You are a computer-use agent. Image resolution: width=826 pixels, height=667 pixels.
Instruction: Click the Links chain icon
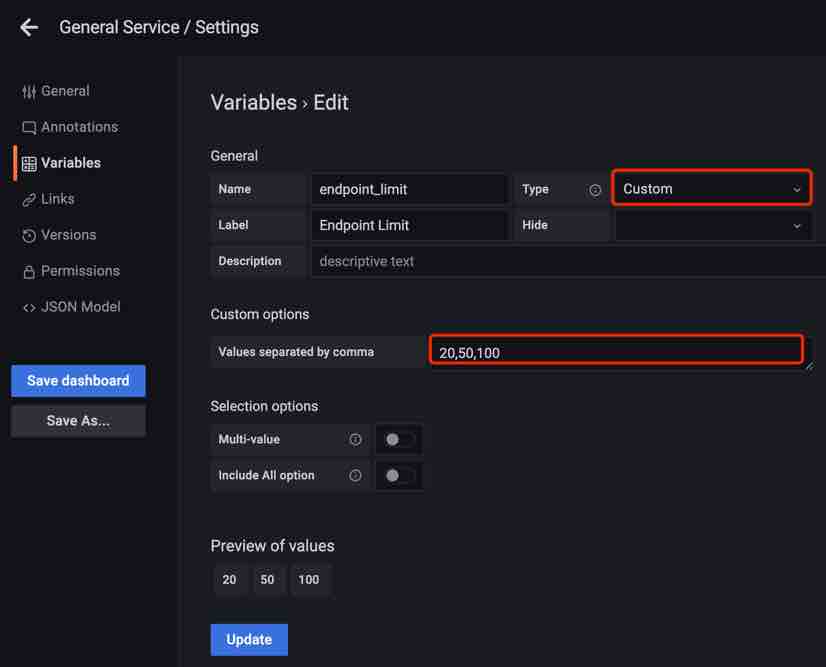point(29,200)
